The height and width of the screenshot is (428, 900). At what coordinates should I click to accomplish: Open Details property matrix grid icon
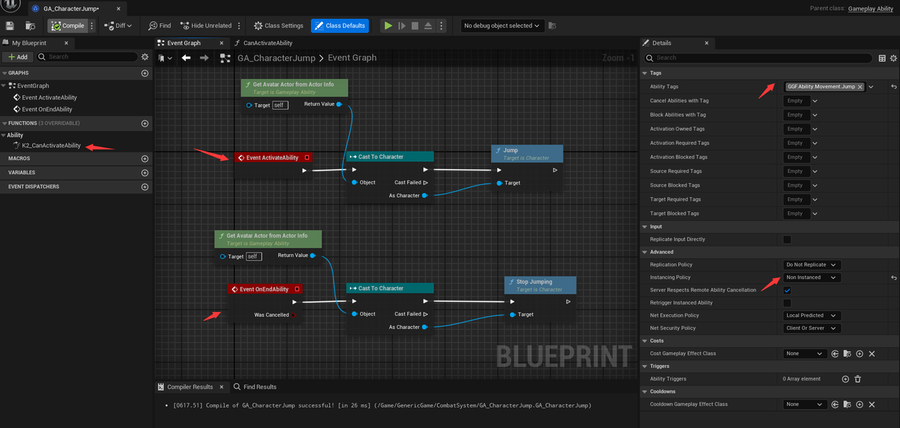pyautogui.click(x=883, y=58)
